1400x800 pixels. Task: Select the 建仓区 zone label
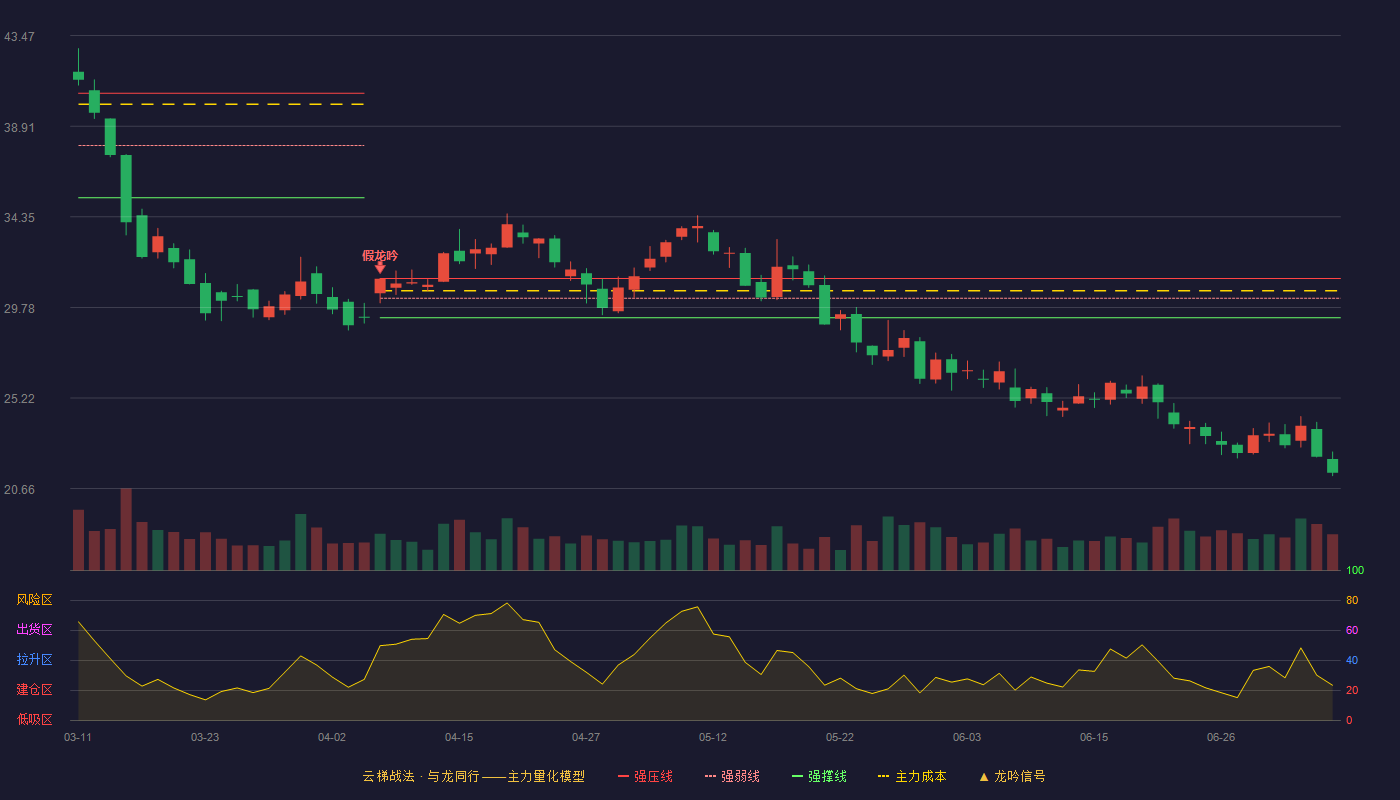pos(34,690)
